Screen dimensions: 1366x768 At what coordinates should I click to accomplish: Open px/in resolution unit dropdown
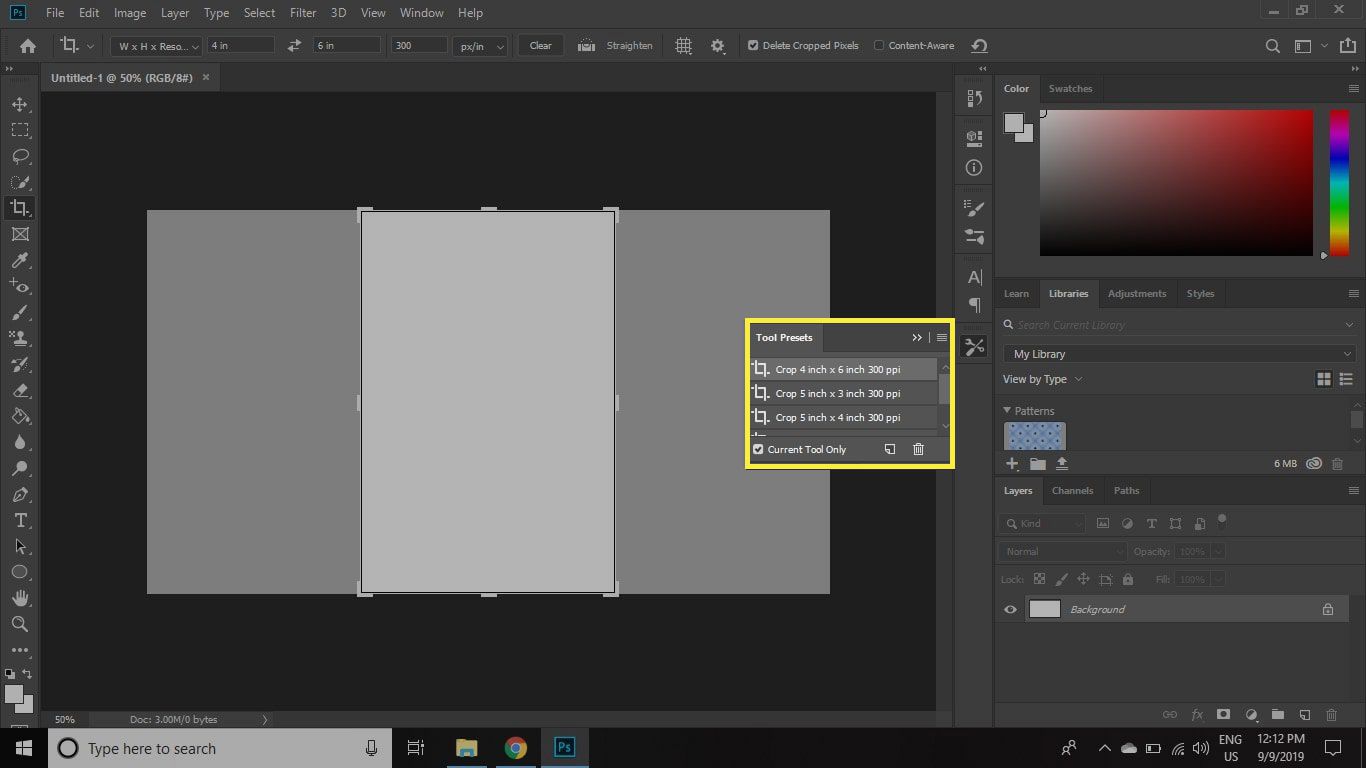480,46
